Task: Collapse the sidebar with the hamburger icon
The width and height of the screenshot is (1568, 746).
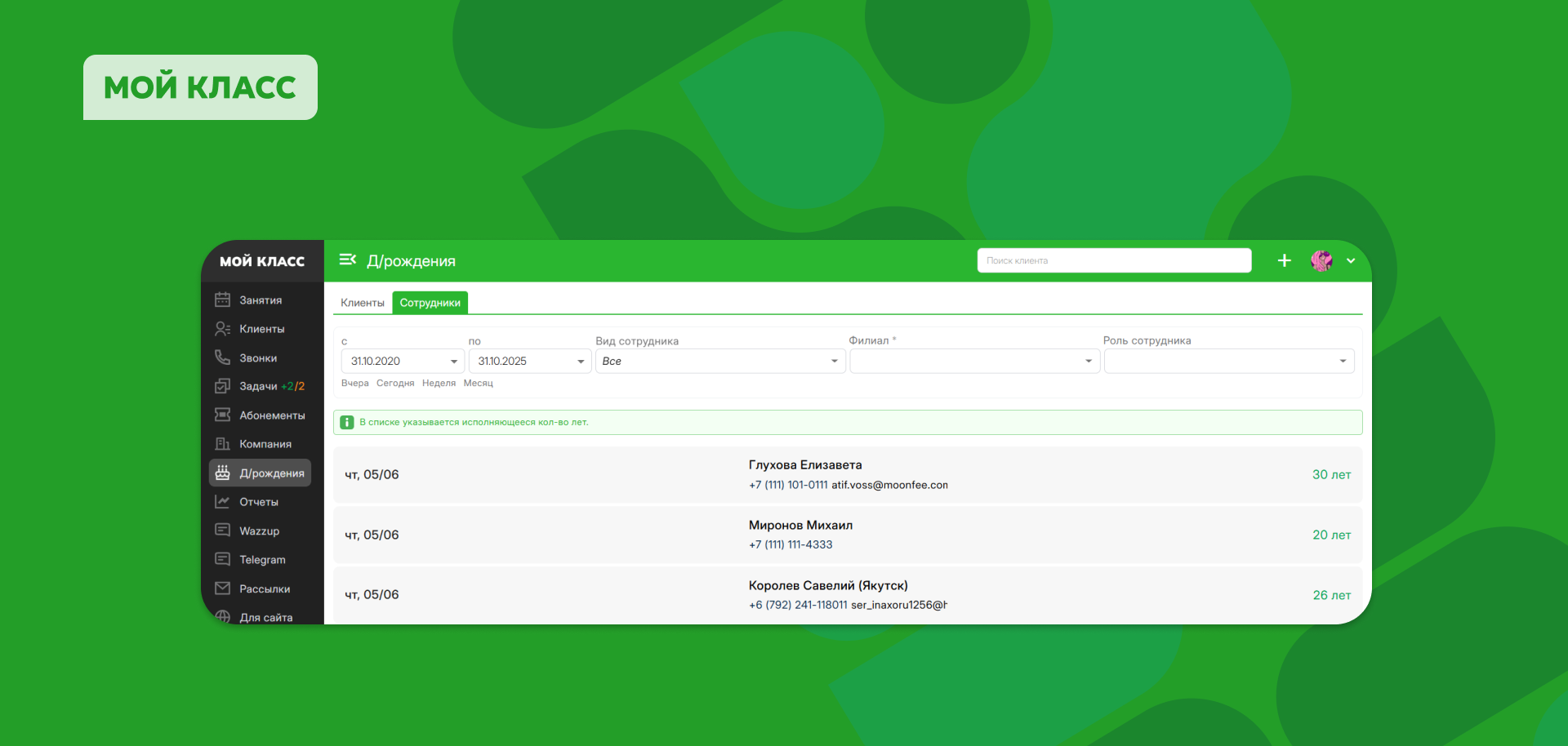Action: 349,260
